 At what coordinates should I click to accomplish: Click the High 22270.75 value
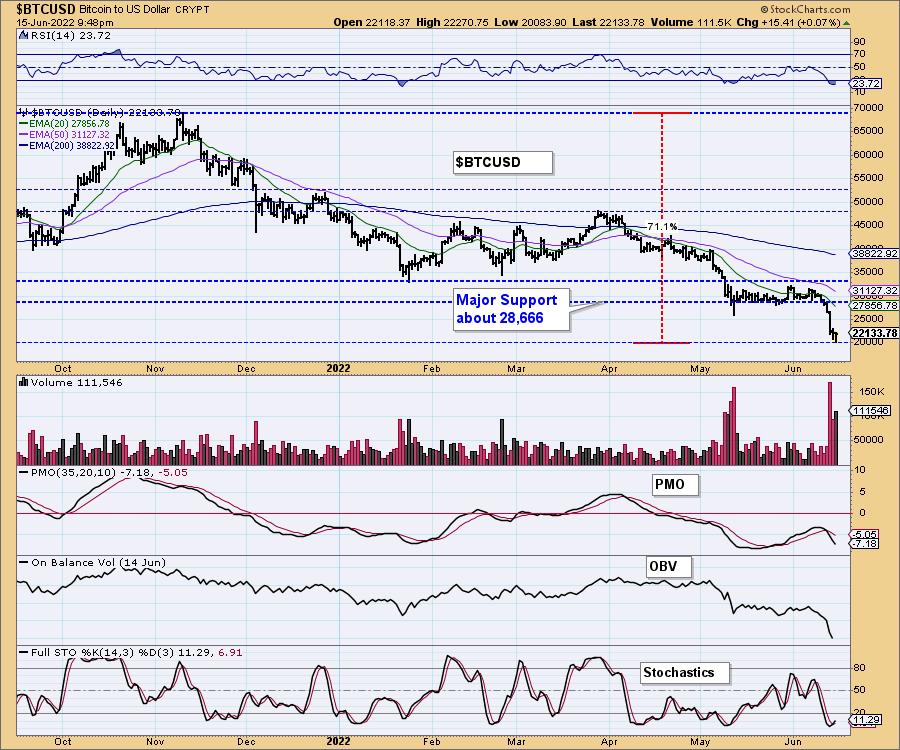453,22
